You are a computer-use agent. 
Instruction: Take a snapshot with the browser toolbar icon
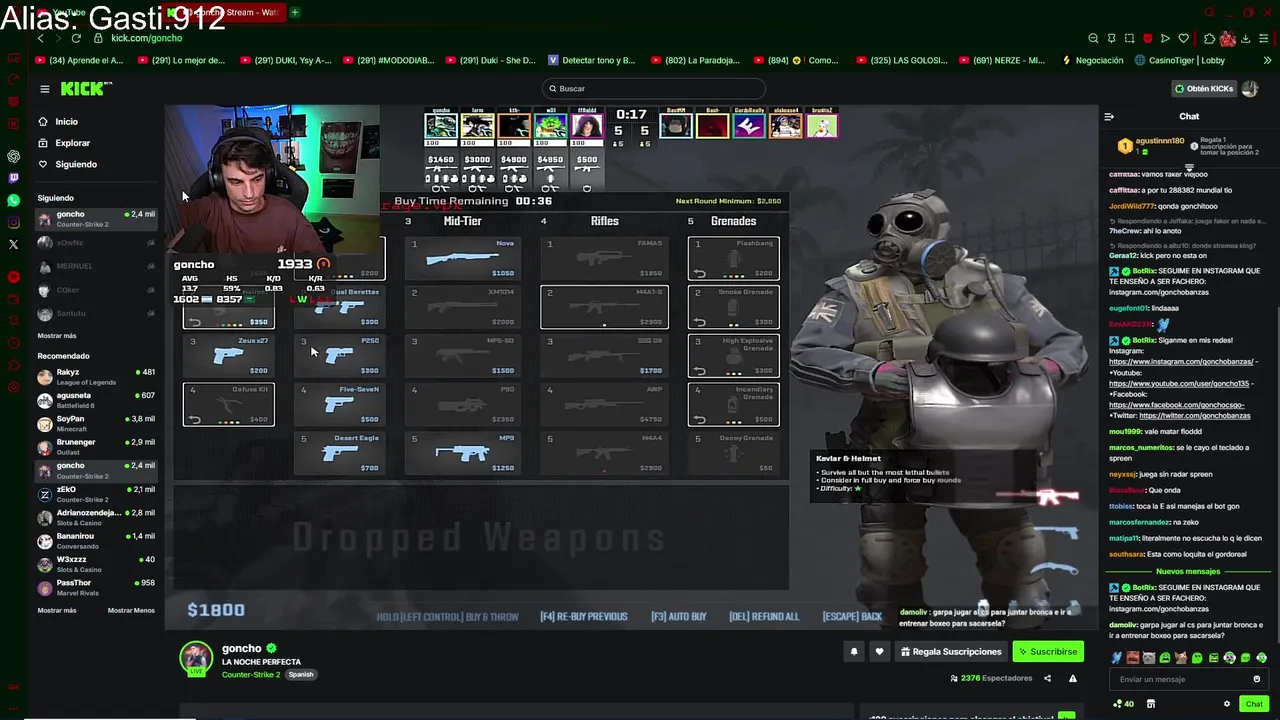click(x=1129, y=38)
